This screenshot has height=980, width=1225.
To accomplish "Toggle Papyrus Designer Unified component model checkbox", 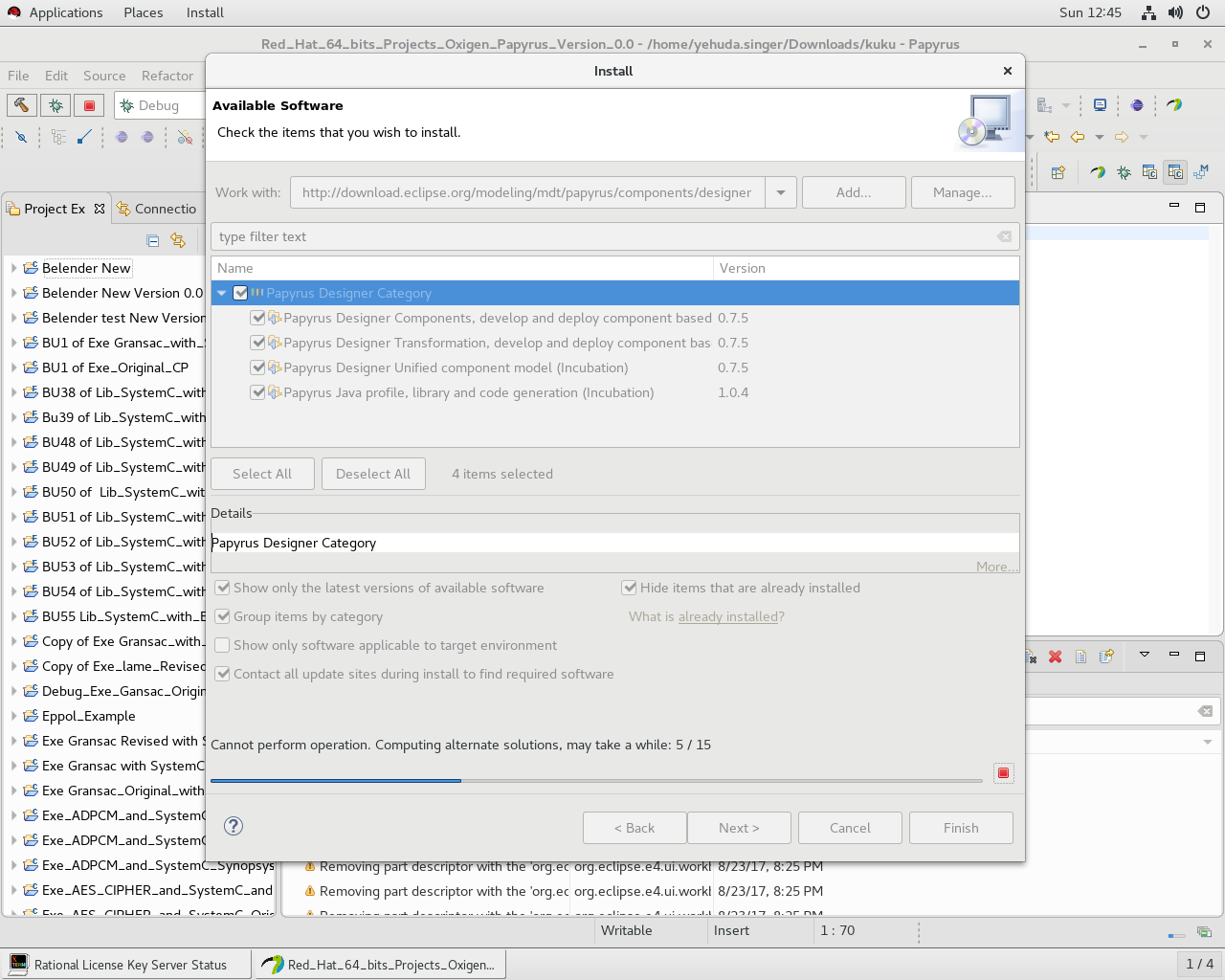I will [257, 367].
